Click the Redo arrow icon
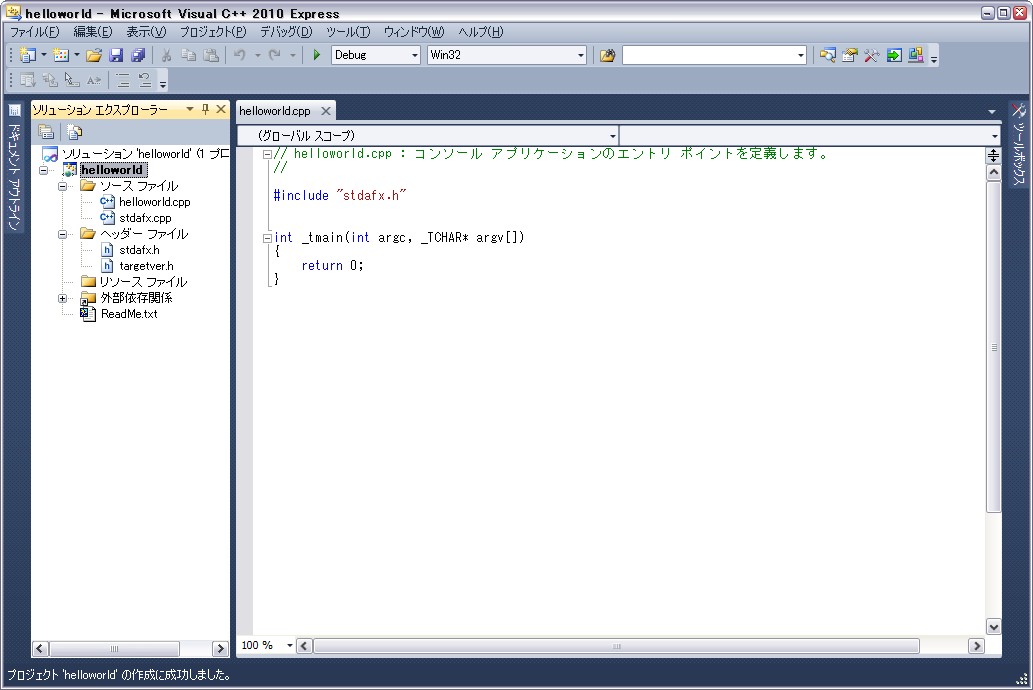Screen dimensions: 1033x690 coord(275,55)
